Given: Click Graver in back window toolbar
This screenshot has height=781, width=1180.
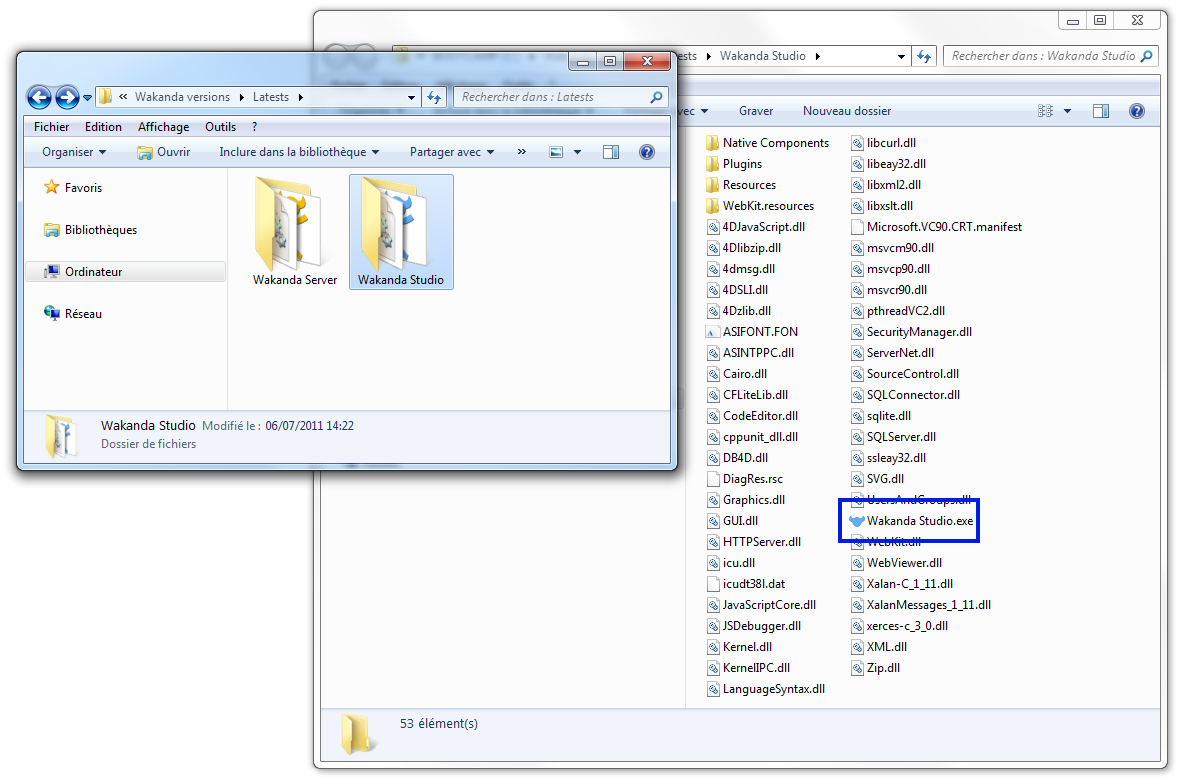Looking at the screenshot, I should point(756,111).
